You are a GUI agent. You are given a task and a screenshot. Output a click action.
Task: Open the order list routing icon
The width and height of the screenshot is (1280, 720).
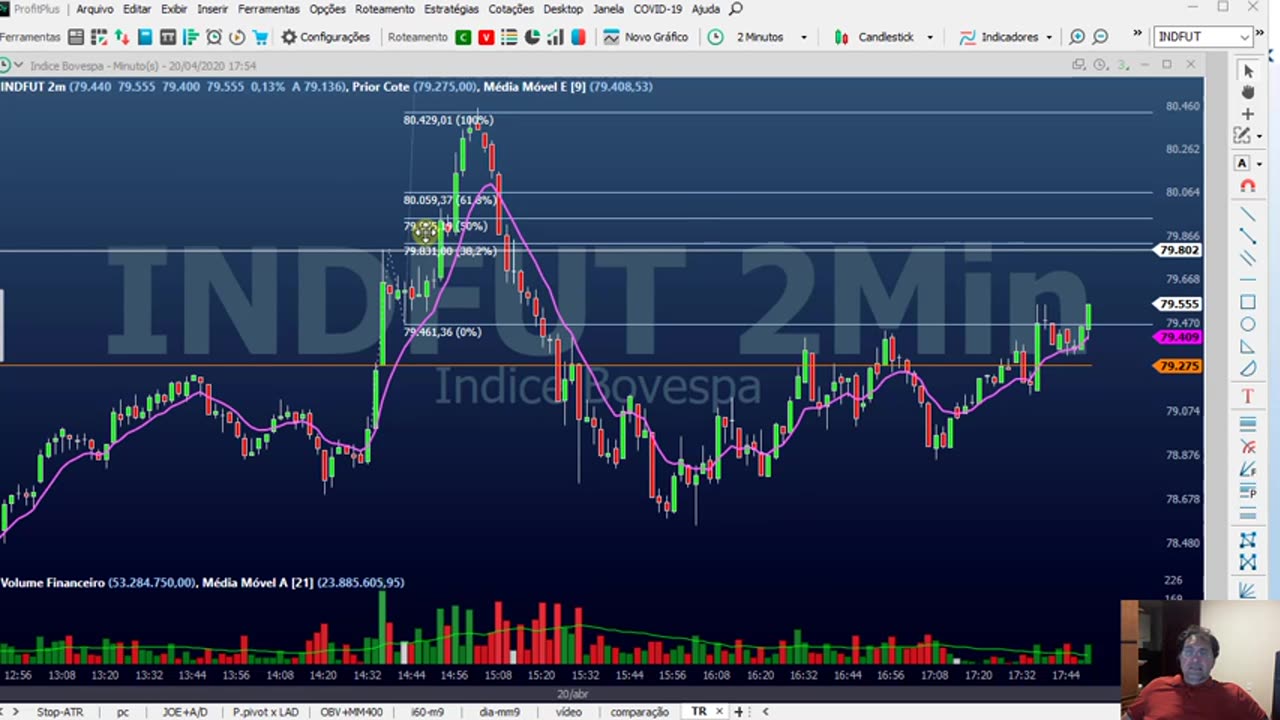(509, 37)
